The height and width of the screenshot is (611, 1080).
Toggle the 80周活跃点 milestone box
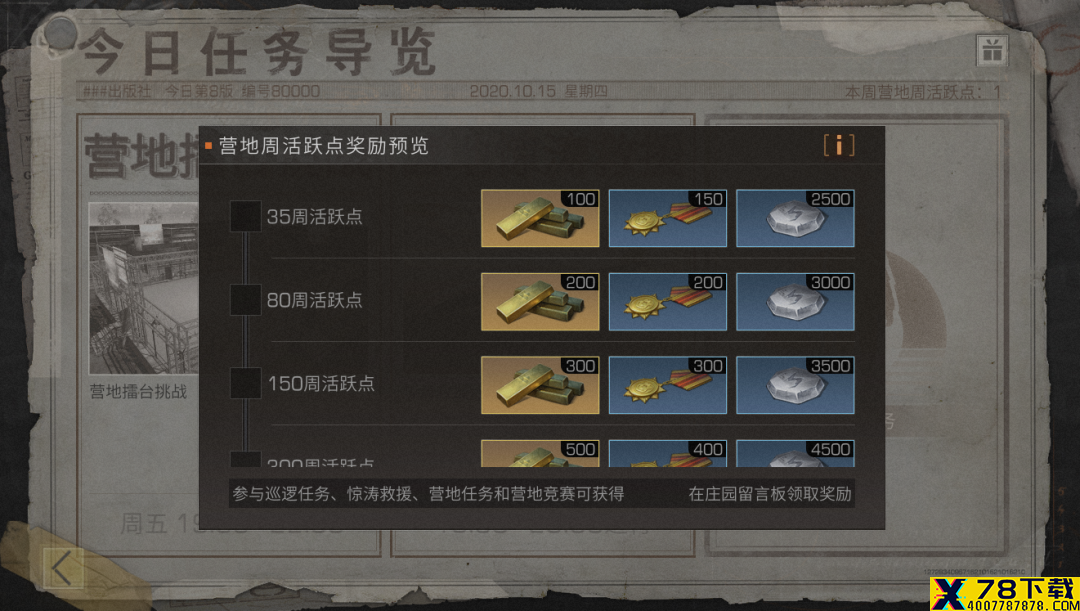pyautogui.click(x=246, y=300)
